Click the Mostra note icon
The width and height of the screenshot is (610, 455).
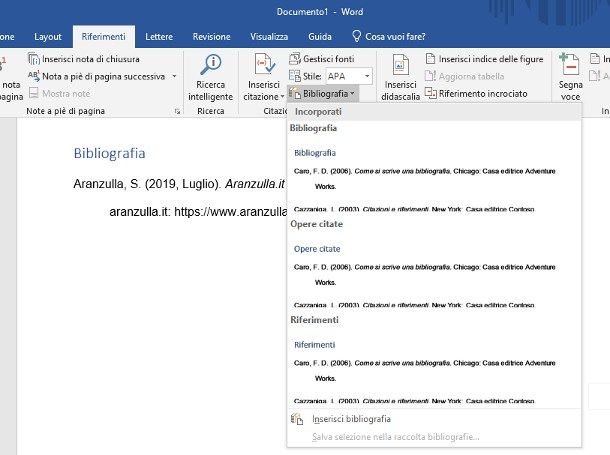click(34, 93)
